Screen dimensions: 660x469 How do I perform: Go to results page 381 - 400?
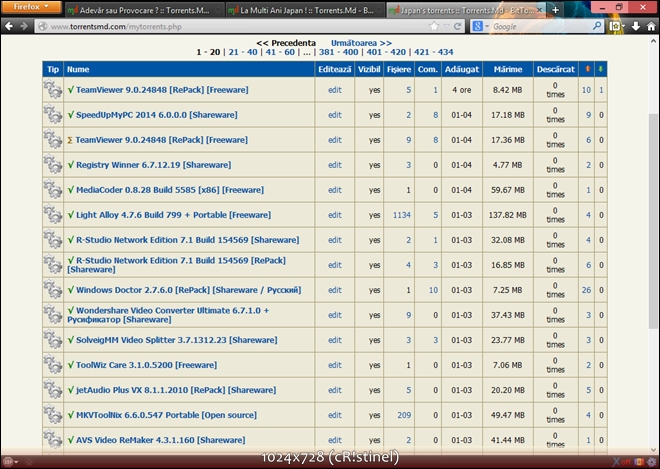click(x=338, y=52)
